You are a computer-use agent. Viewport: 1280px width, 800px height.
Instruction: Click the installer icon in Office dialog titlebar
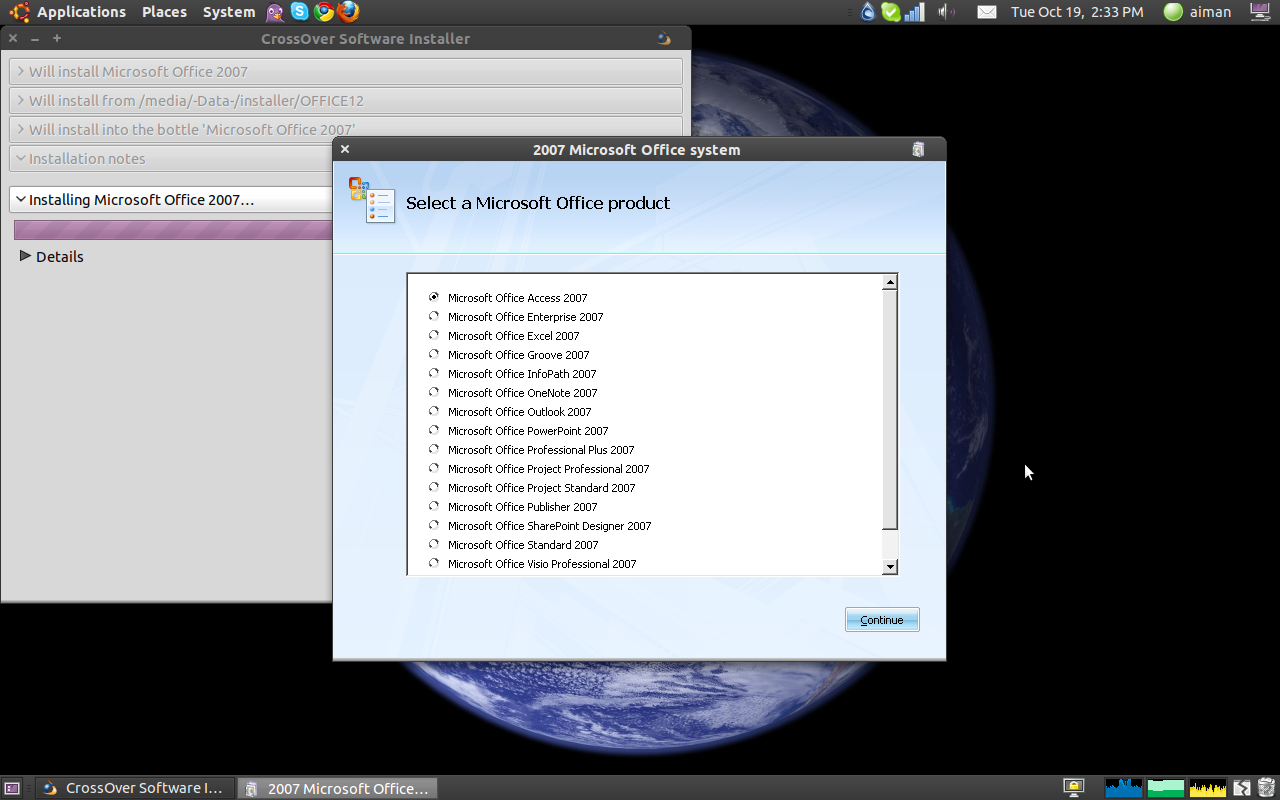(x=919, y=149)
